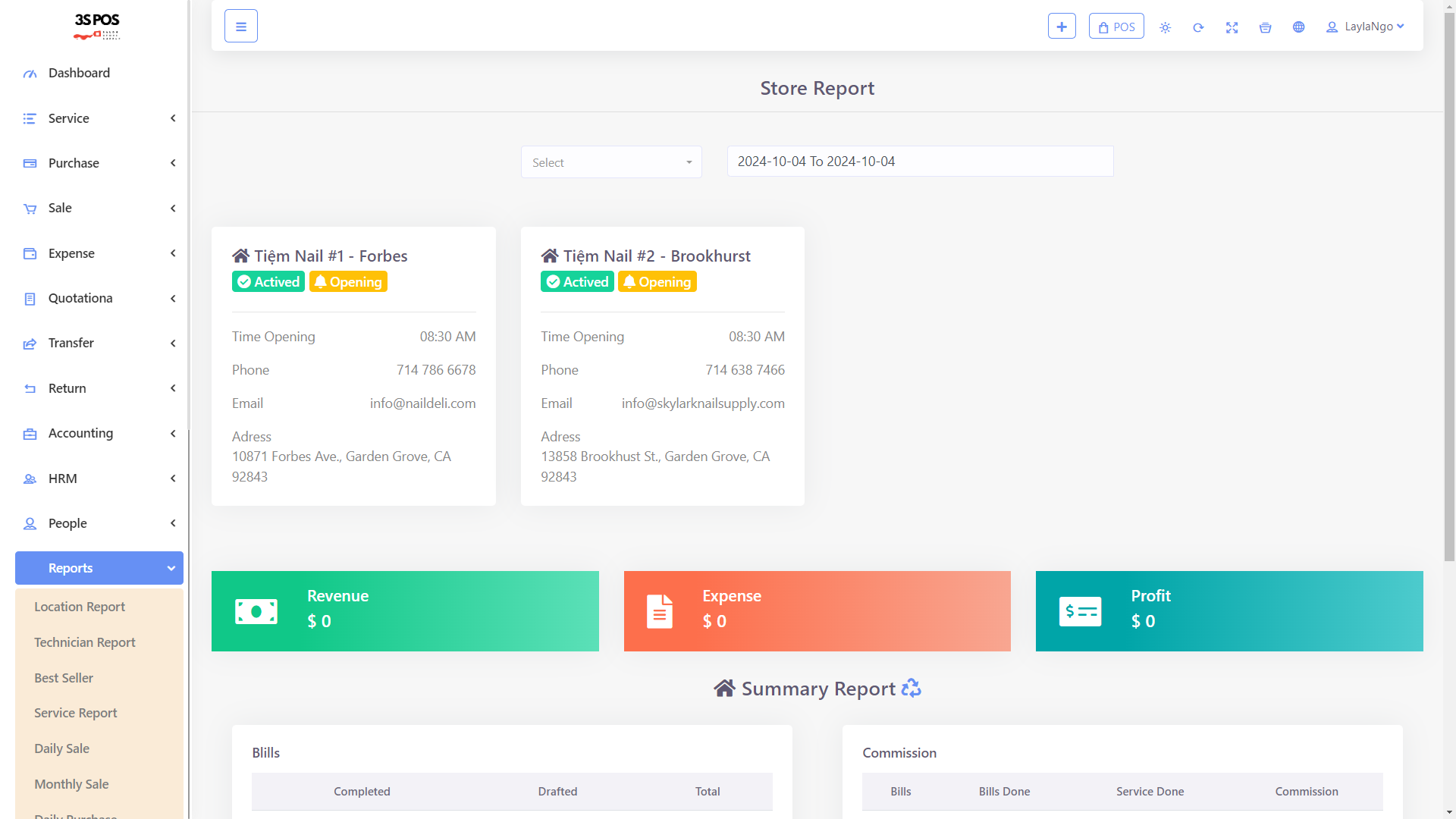Open the LaylaNgo user dropdown
The width and height of the screenshot is (1456, 819).
pyautogui.click(x=1366, y=27)
